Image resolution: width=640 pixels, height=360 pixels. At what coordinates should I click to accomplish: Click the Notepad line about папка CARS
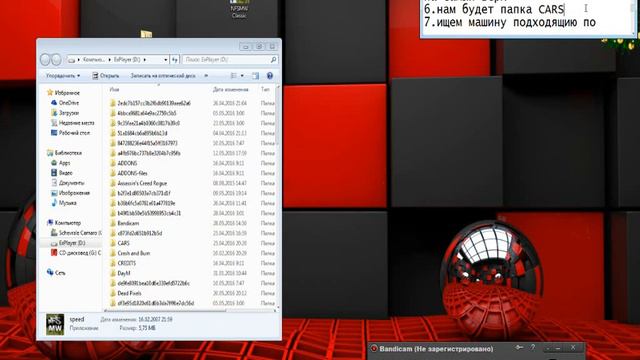click(494, 9)
